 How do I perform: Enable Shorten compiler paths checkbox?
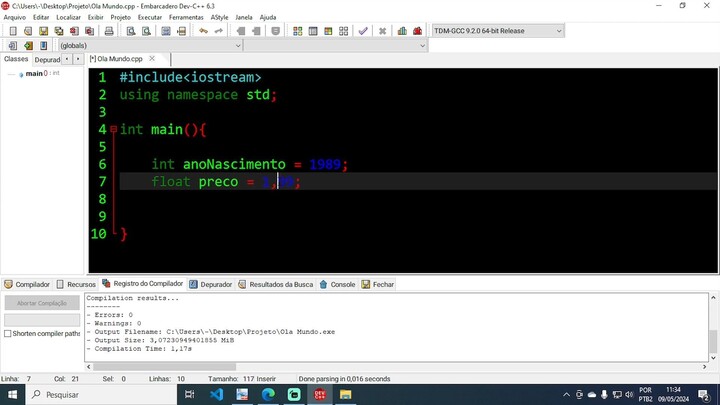(x=8, y=333)
